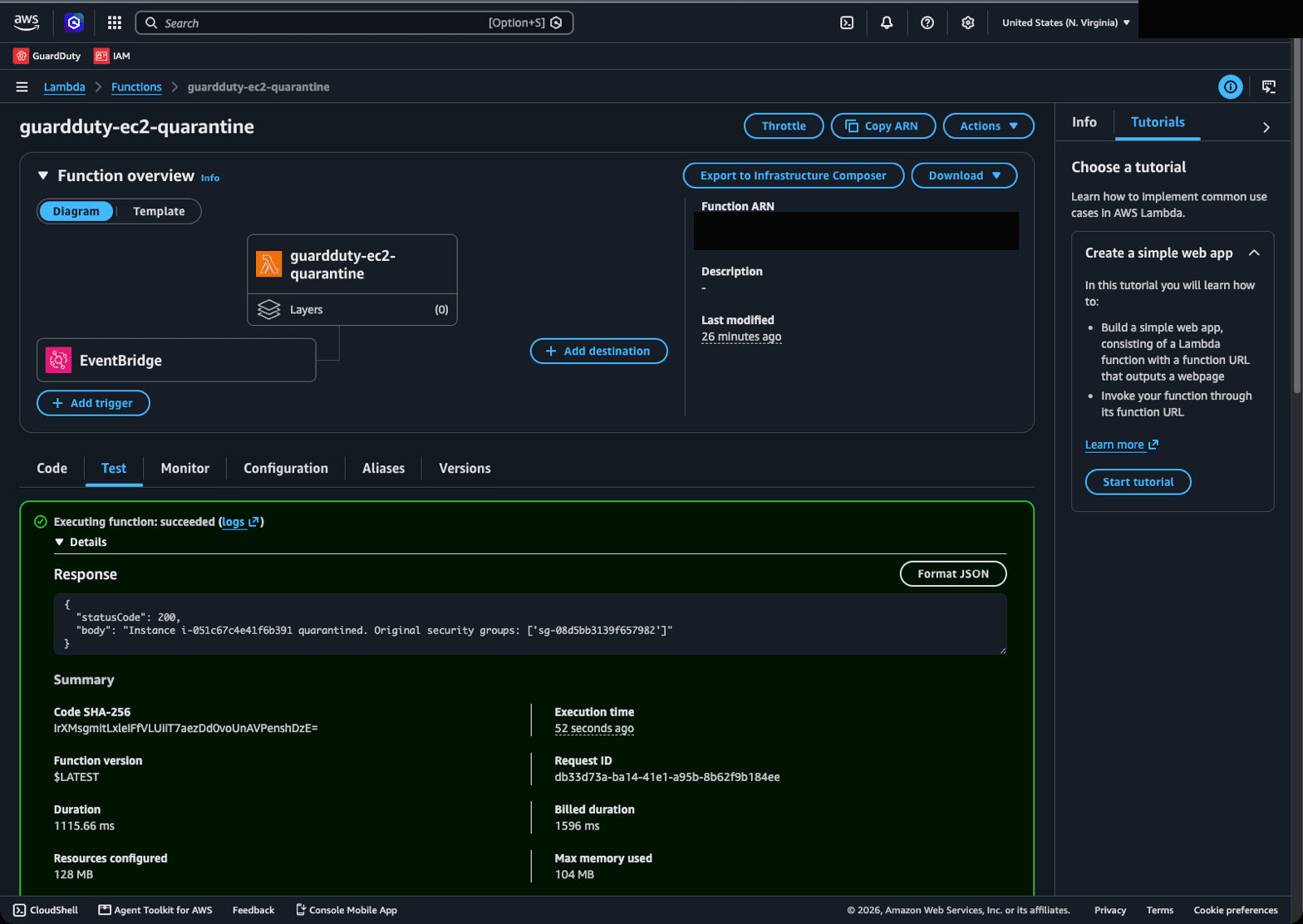Select the Diagram view toggle

(x=76, y=211)
